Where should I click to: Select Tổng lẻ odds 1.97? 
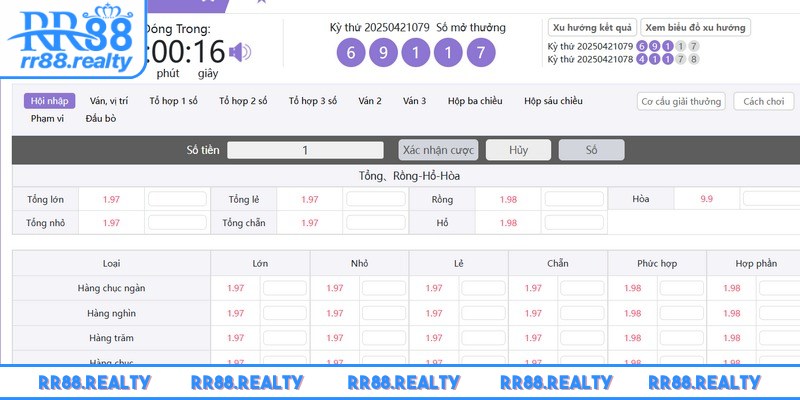coord(310,199)
